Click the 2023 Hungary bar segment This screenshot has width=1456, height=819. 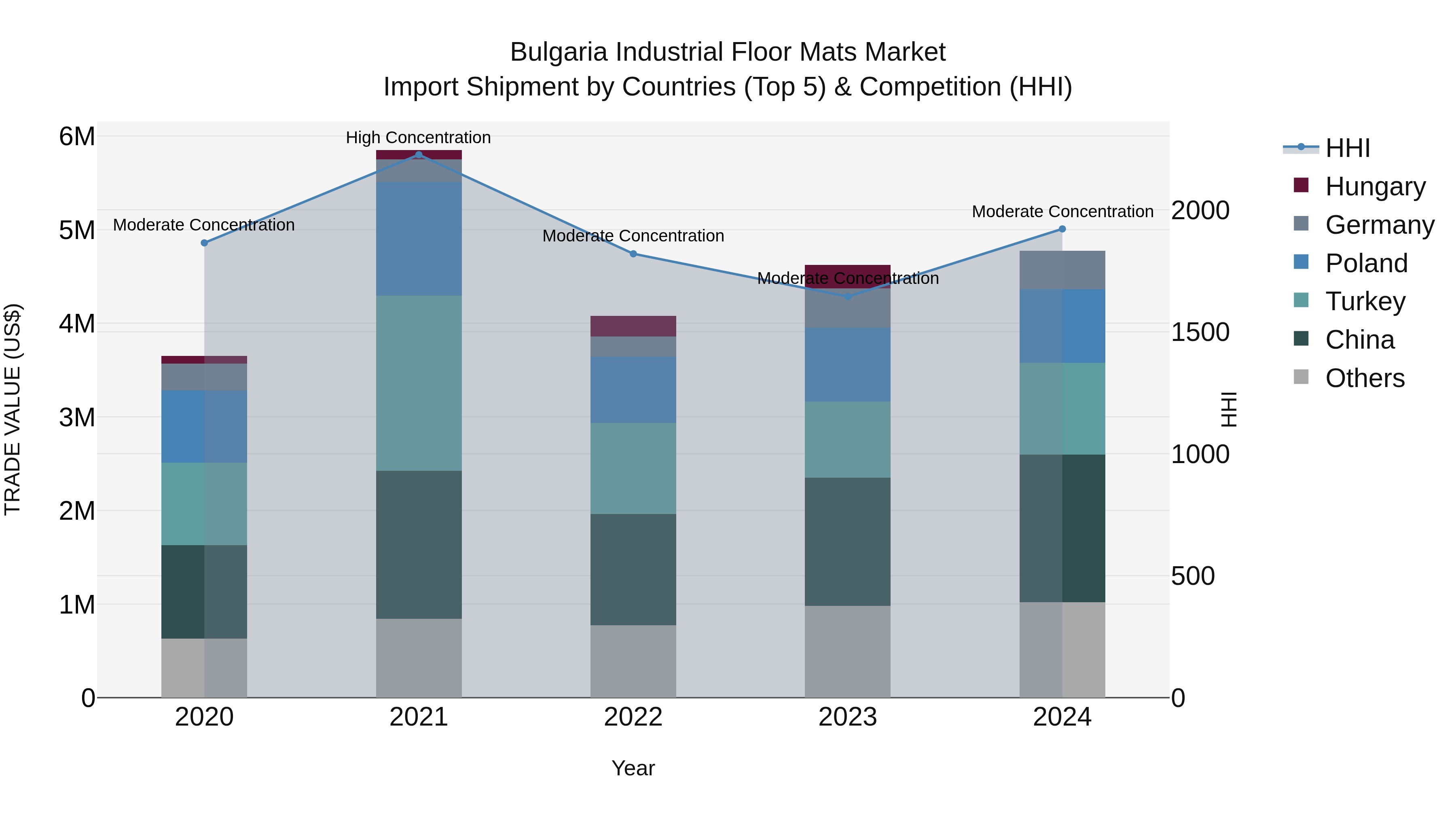848,277
